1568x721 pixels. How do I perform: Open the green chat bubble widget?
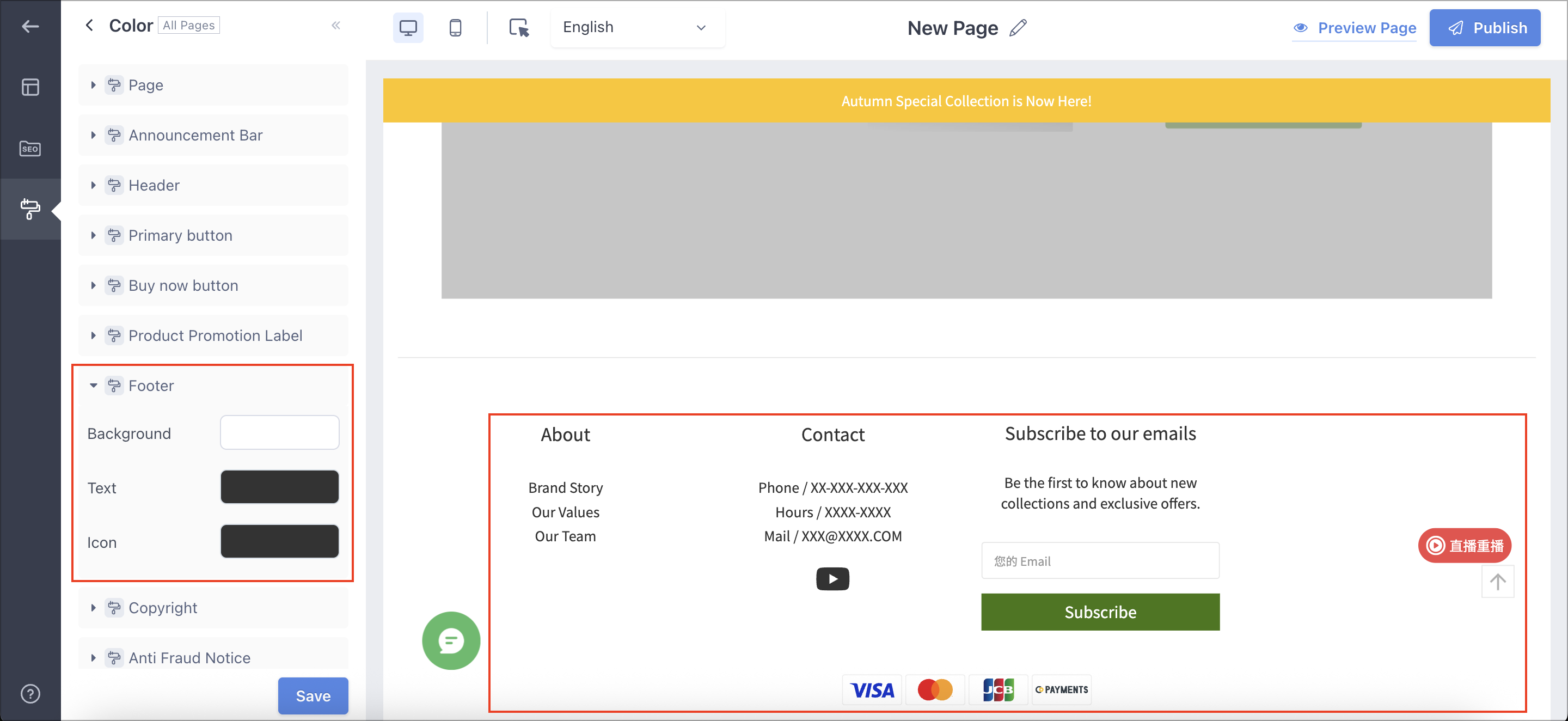coord(451,640)
